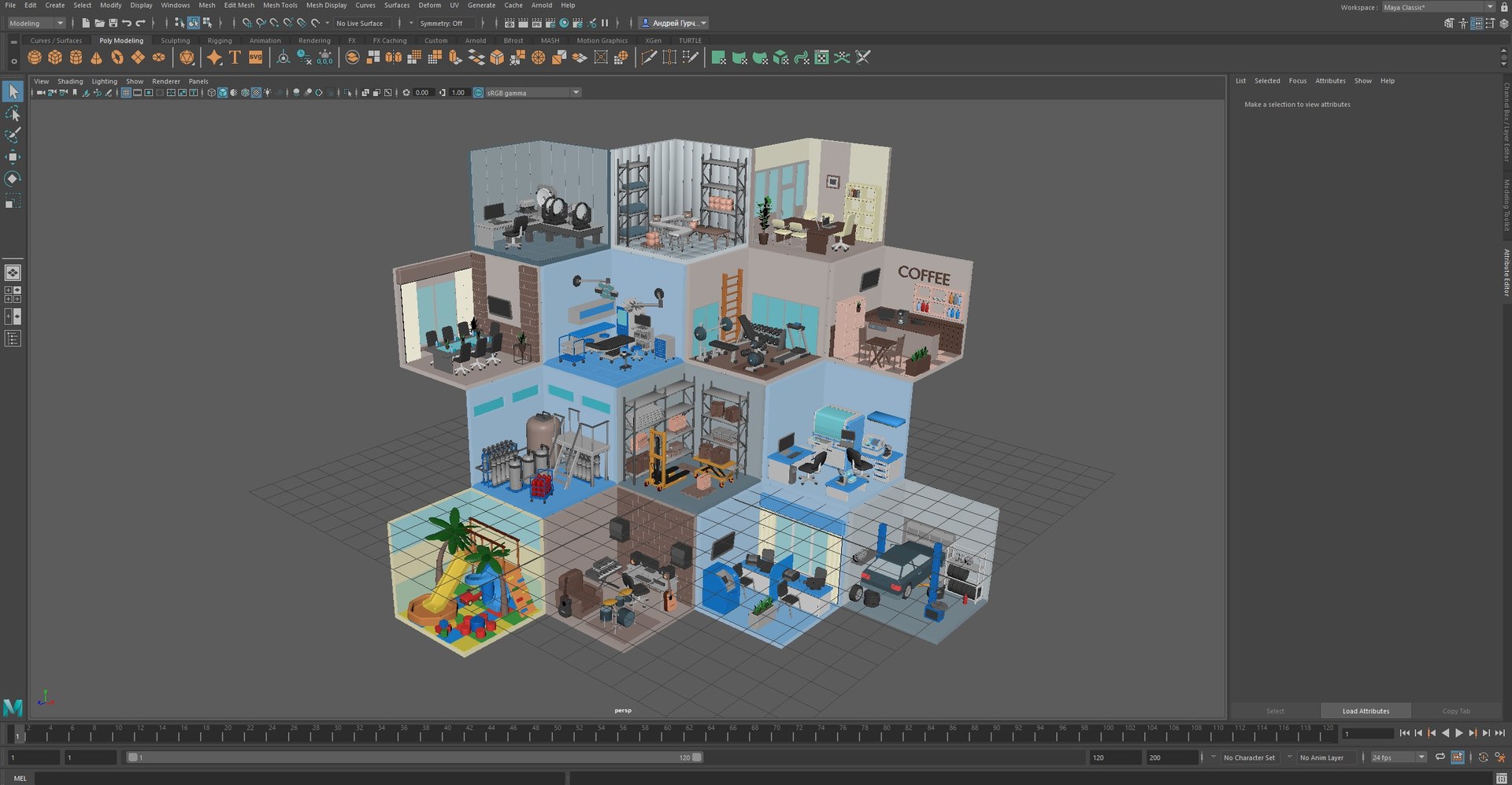
Task: Save the scene using the floppy icon
Action: pos(113,23)
